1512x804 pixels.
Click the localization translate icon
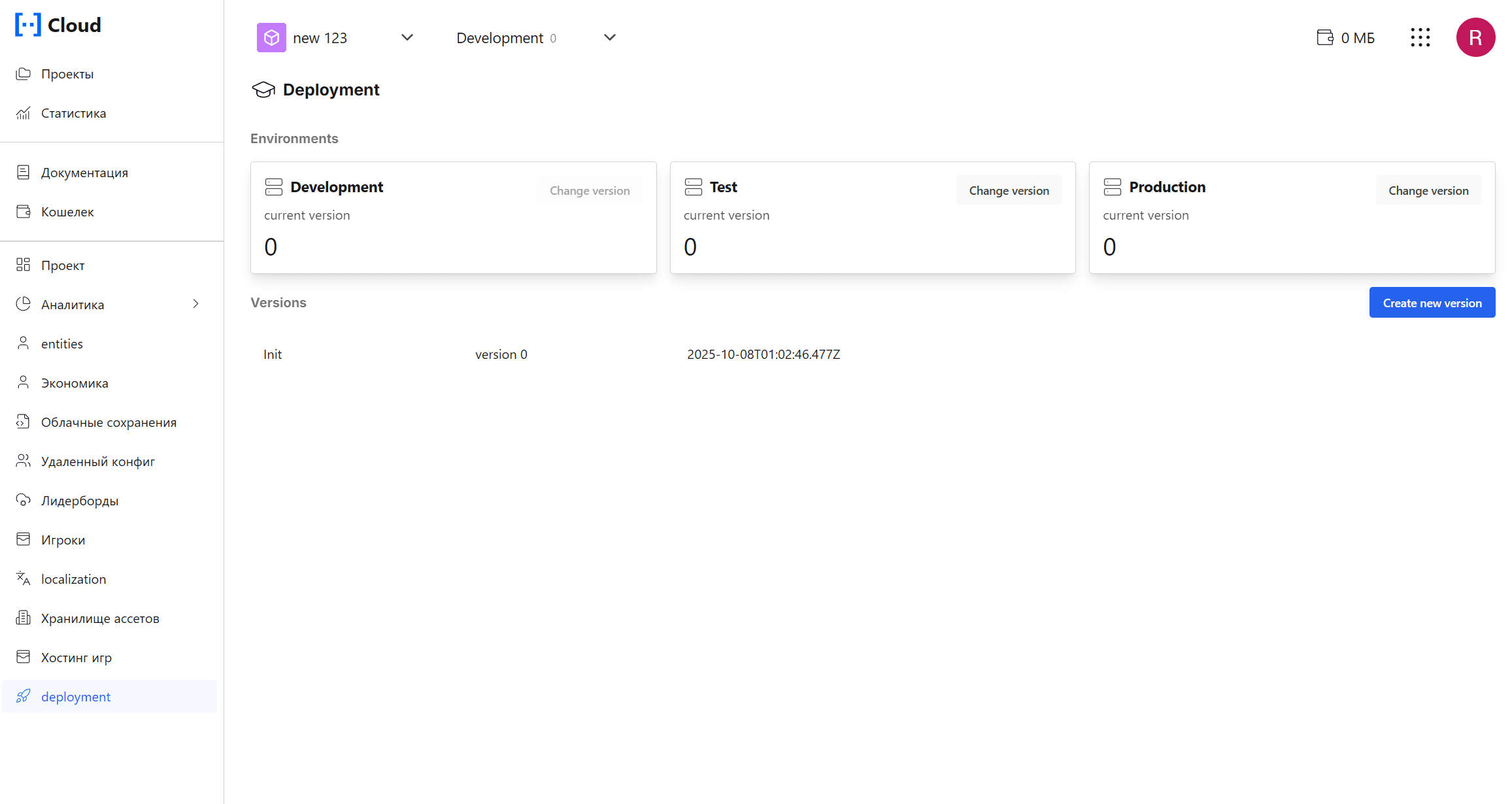[x=24, y=578]
